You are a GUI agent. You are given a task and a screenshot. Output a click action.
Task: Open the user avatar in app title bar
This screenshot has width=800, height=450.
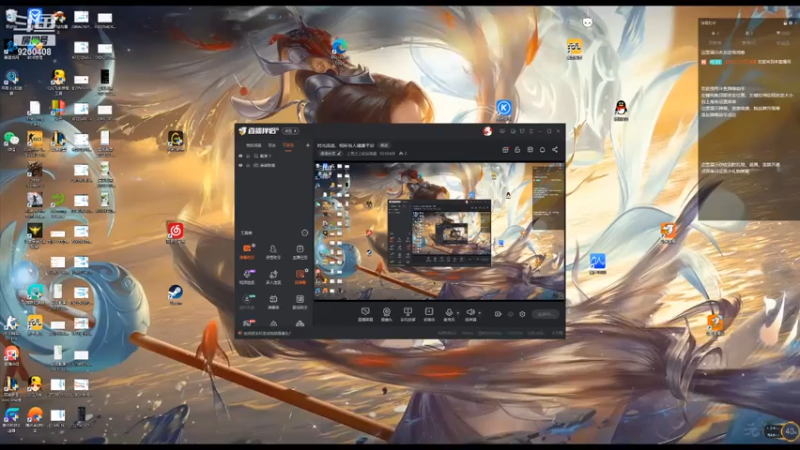point(488,131)
